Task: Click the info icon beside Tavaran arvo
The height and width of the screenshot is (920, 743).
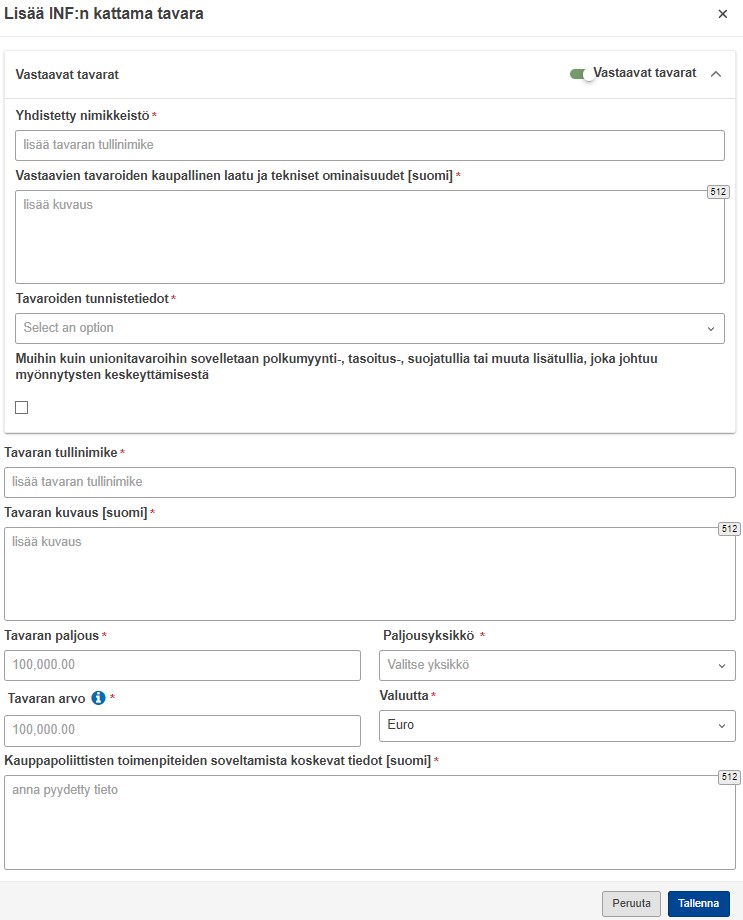Action: [99, 698]
